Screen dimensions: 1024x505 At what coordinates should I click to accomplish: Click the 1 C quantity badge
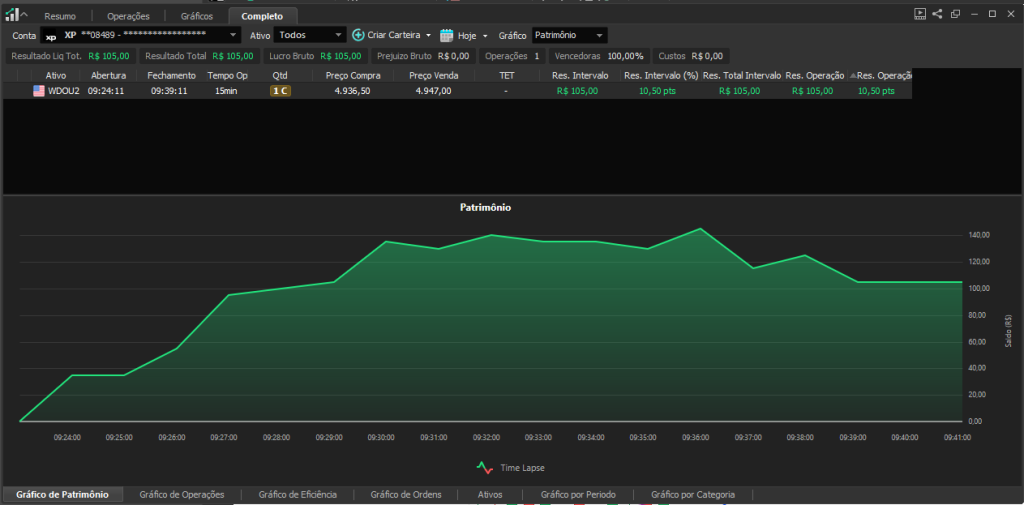[280, 91]
